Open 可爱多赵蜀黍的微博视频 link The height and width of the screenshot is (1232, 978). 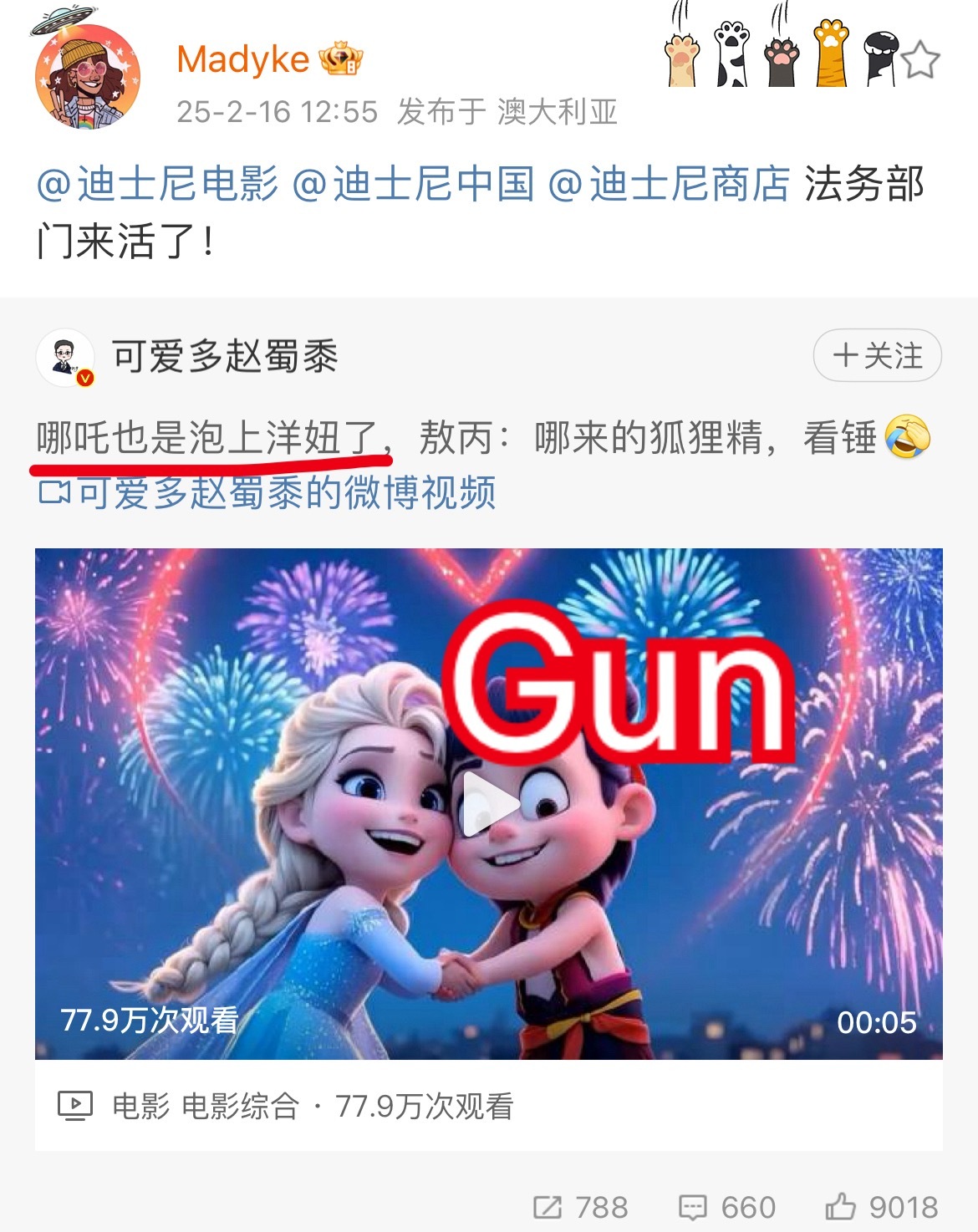(267, 492)
